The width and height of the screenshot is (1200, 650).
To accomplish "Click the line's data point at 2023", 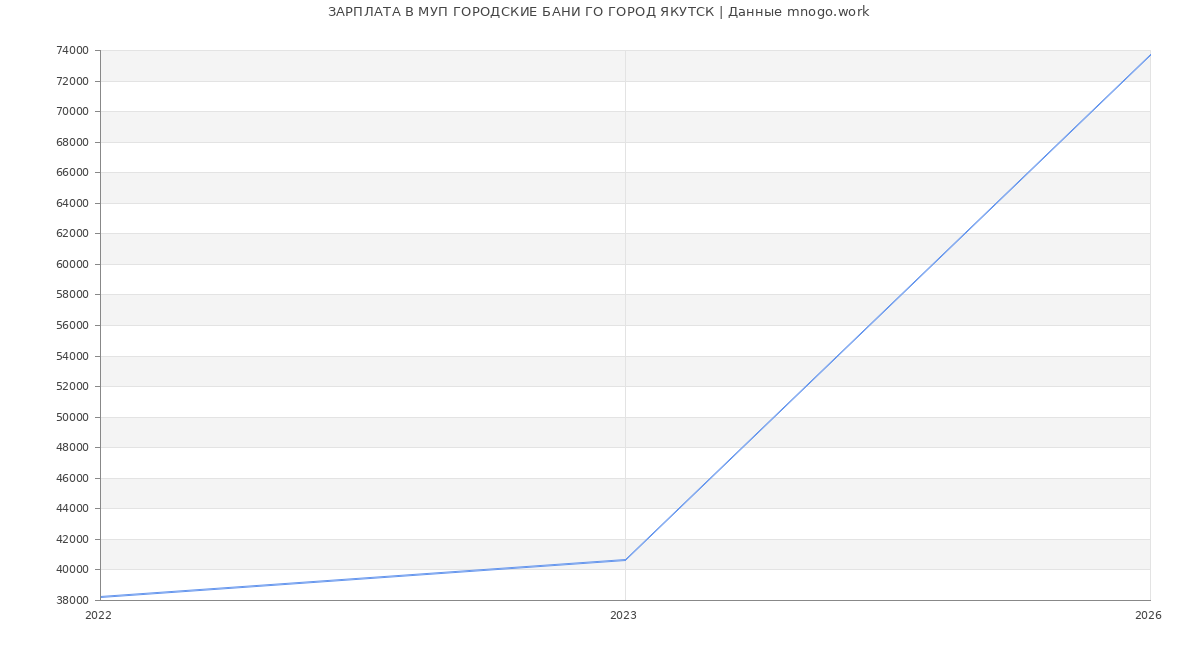I will pyautogui.click(x=625, y=560).
